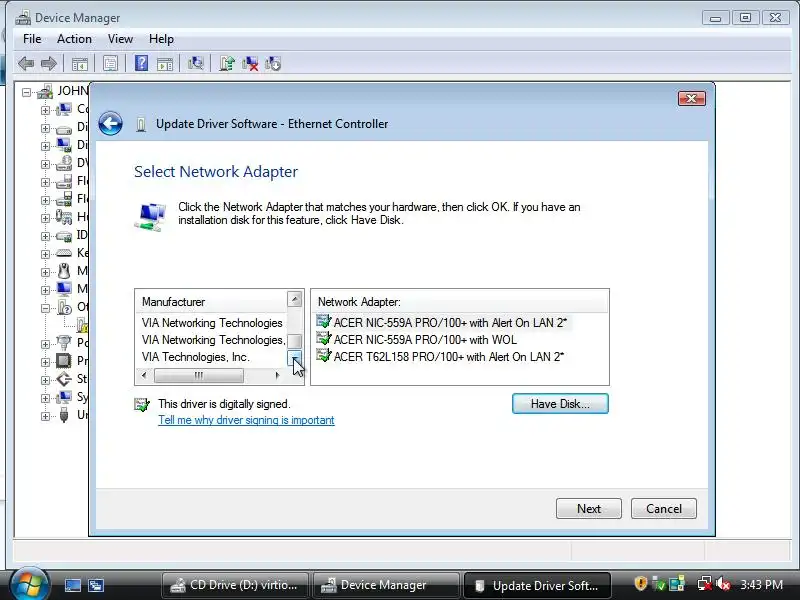The width and height of the screenshot is (800, 600).
Task: Open the Properties toolbar icon
Action: pyautogui.click(x=110, y=64)
